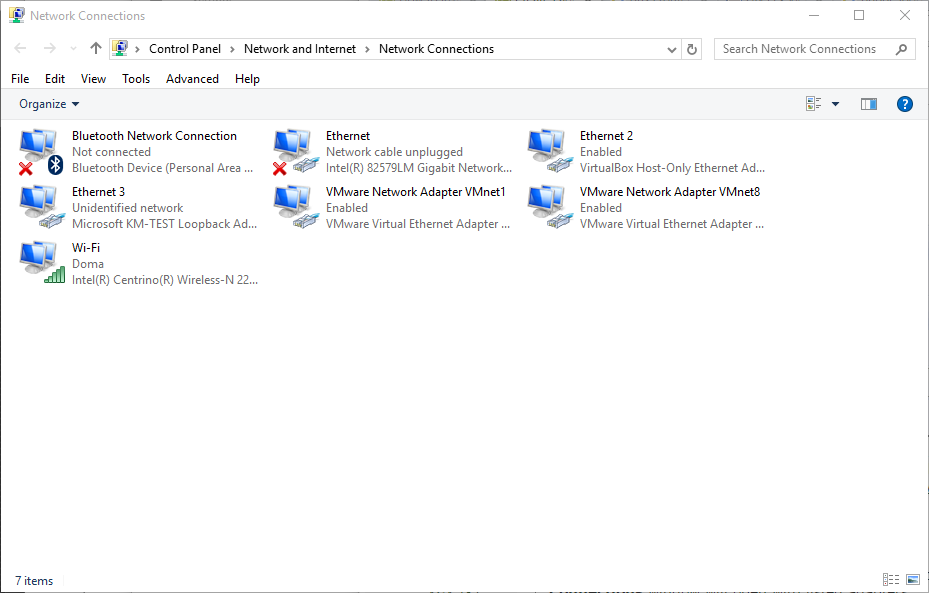Click the 'Wi-Fi' name text
929x593 pixels.
[86, 248]
